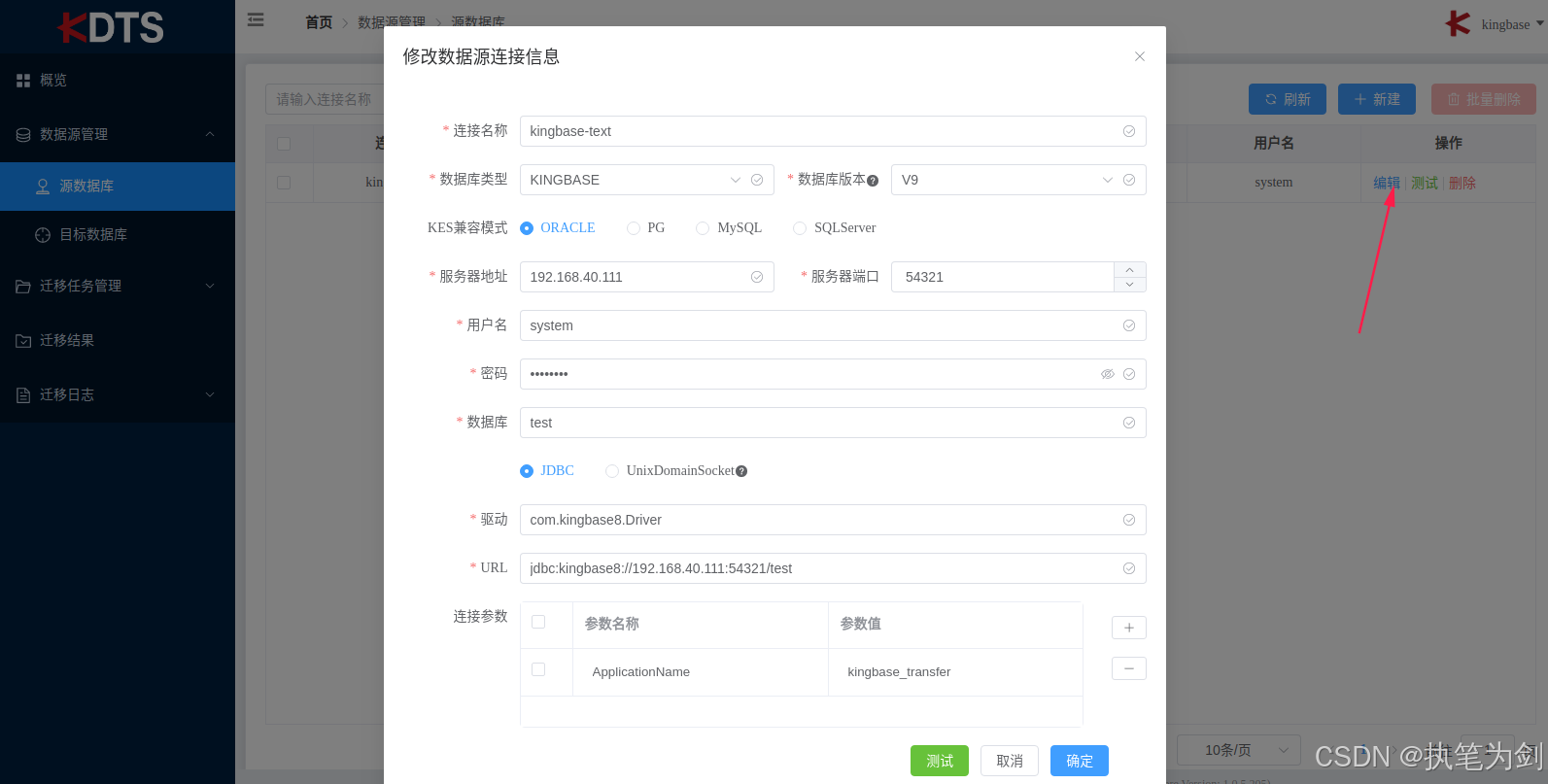Expand the 迁移任务管理 menu
The width and height of the screenshot is (1548, 784).
pos(118,287)
